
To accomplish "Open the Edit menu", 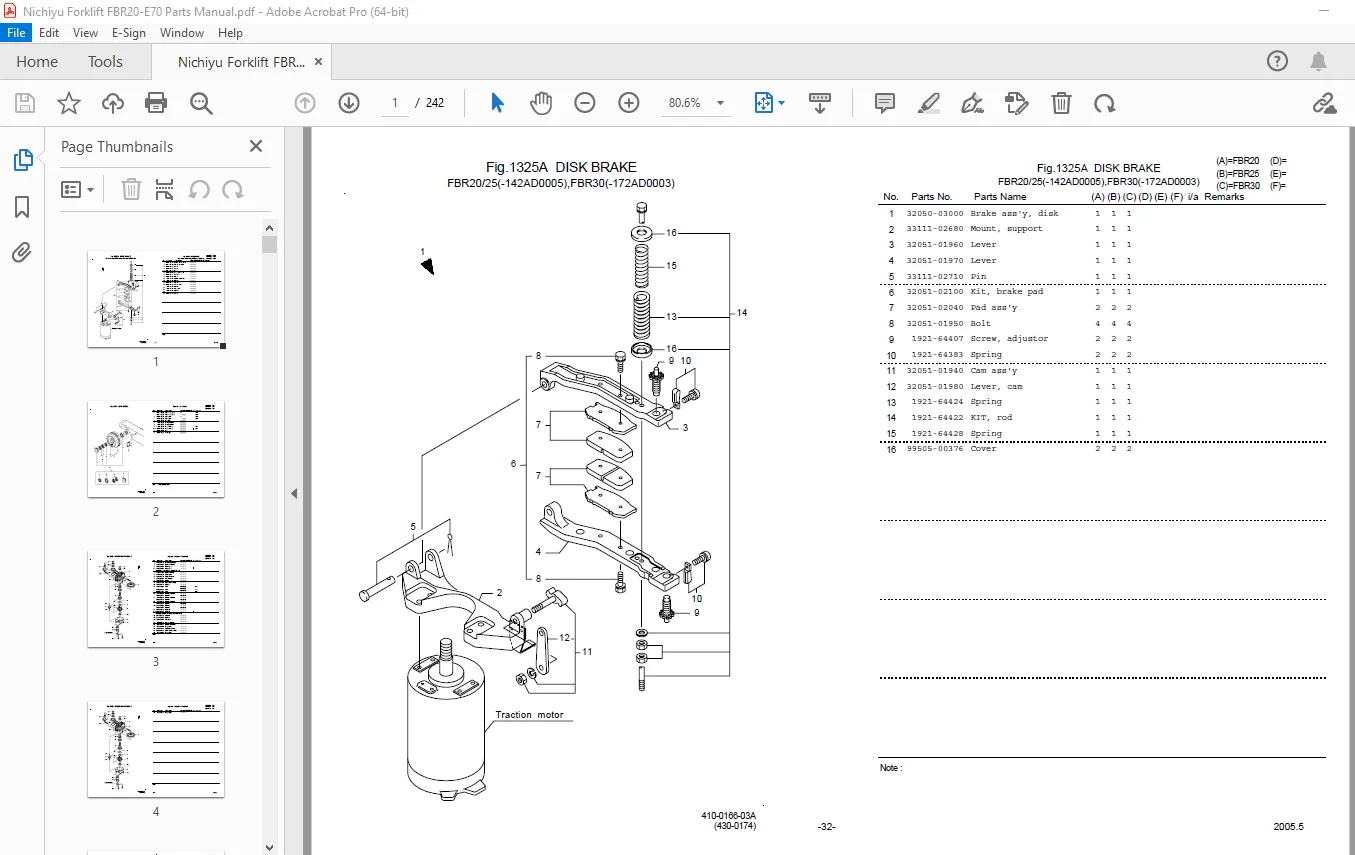I will pos(49,32).
